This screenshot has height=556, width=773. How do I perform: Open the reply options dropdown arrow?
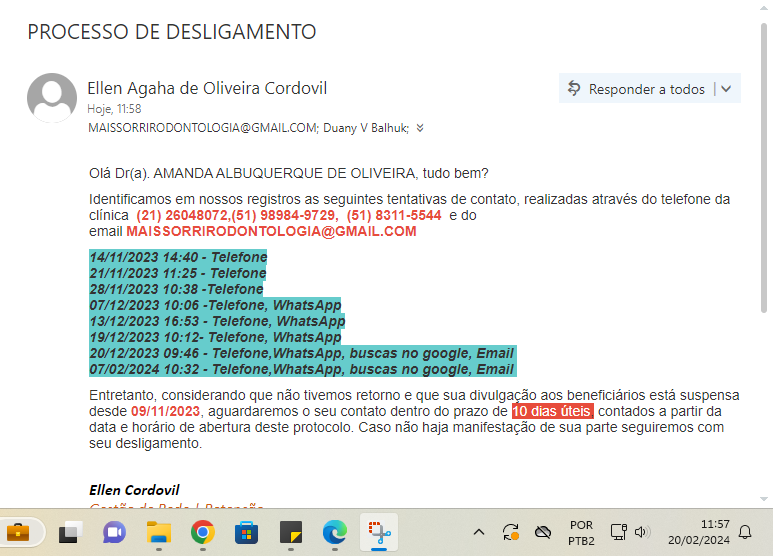tap(726, 89)
